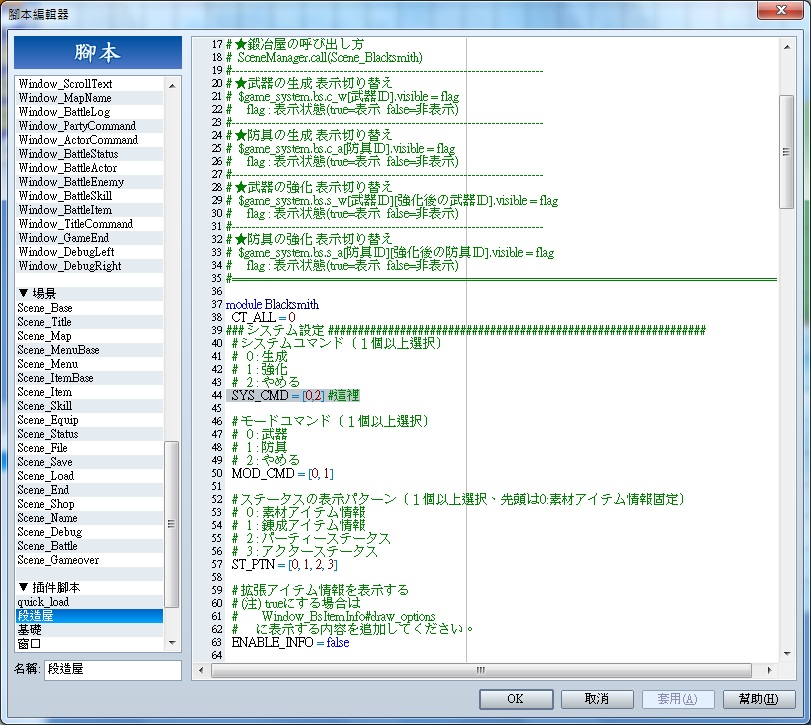This screenshot has height=725, width=811.
Task: Select the 基礎 script entry
Action: click(90, 630)
